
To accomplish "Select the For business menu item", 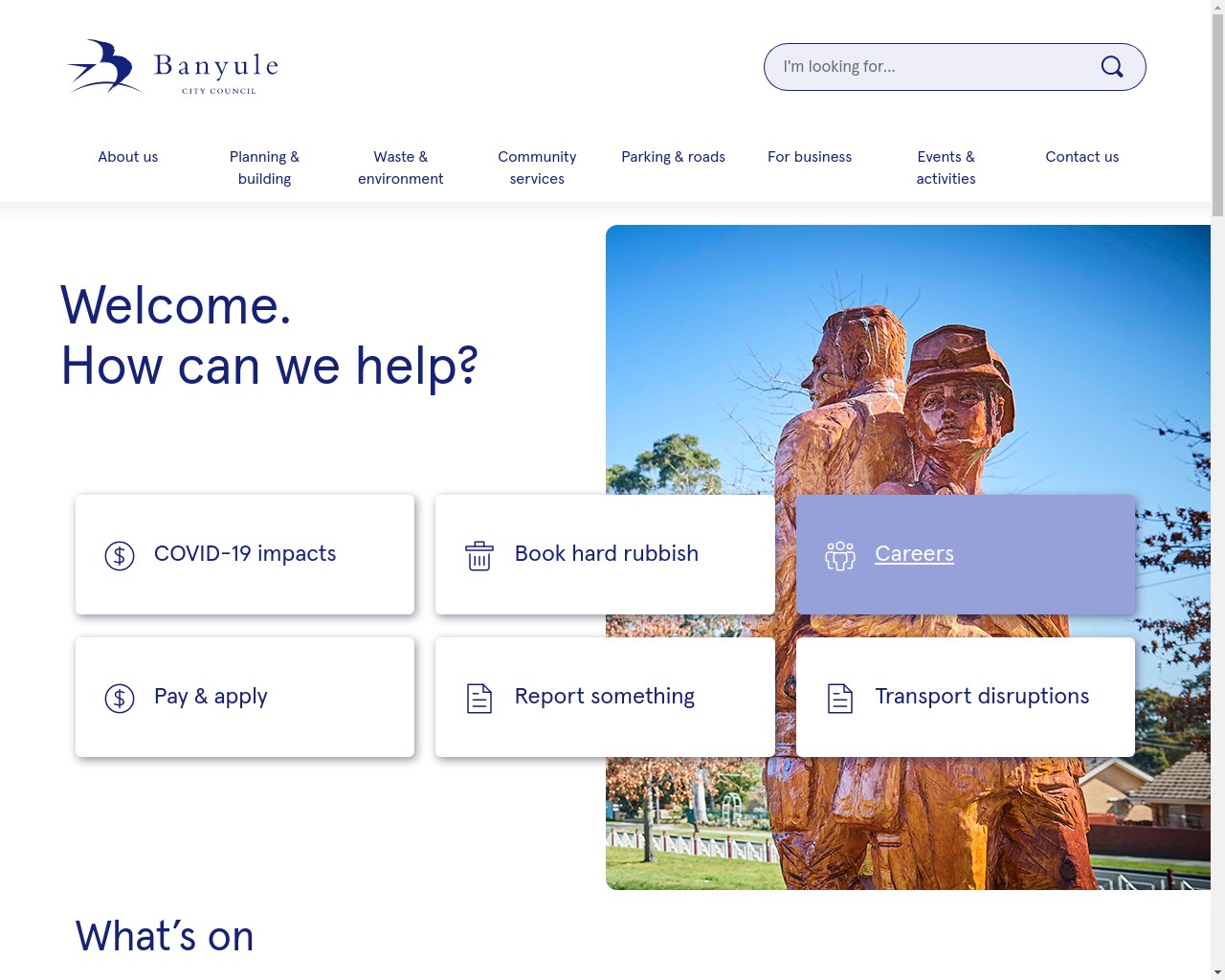I will tap(810, 157).
